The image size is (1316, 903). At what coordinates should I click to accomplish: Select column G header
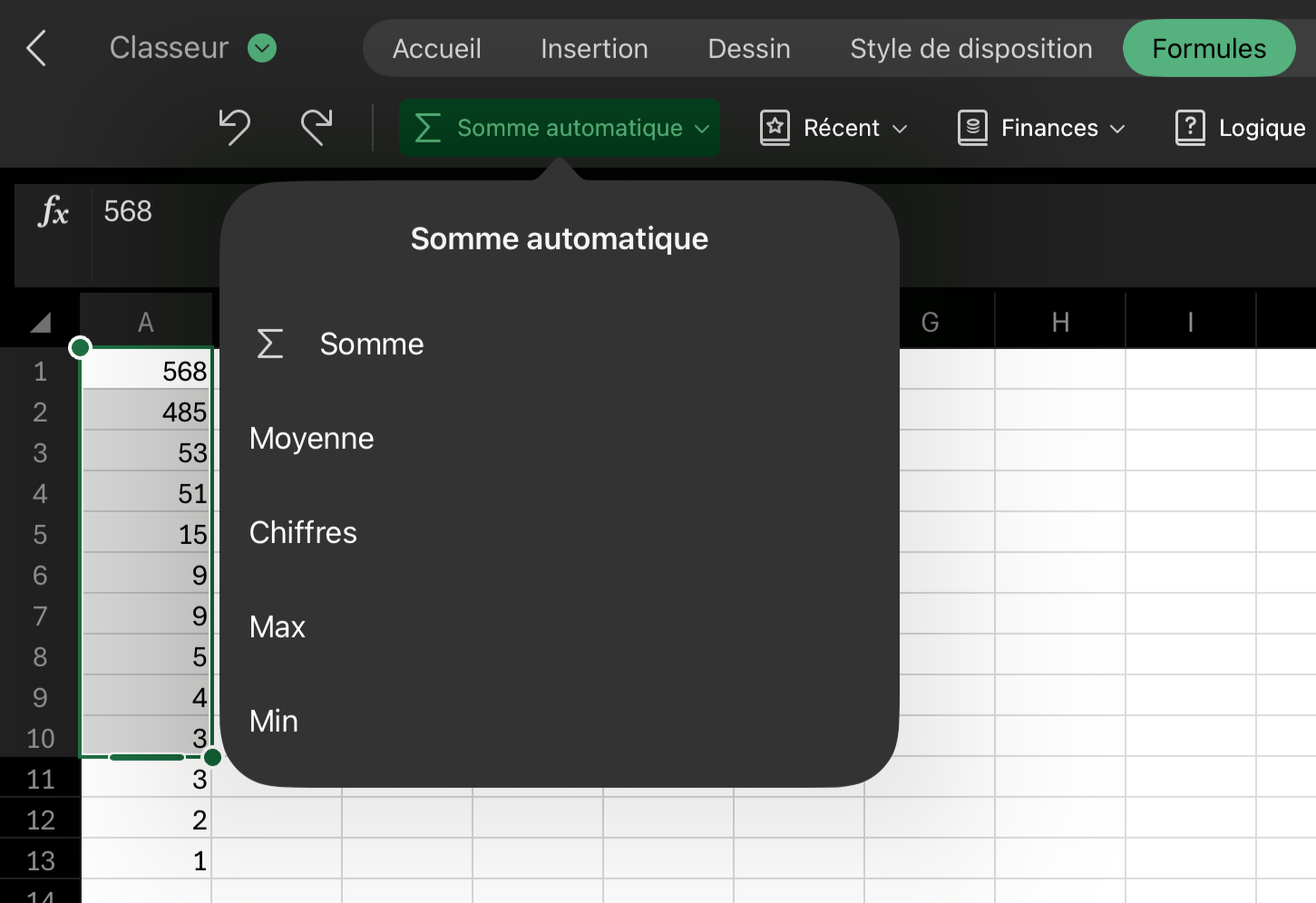click(x=930, y=322)
